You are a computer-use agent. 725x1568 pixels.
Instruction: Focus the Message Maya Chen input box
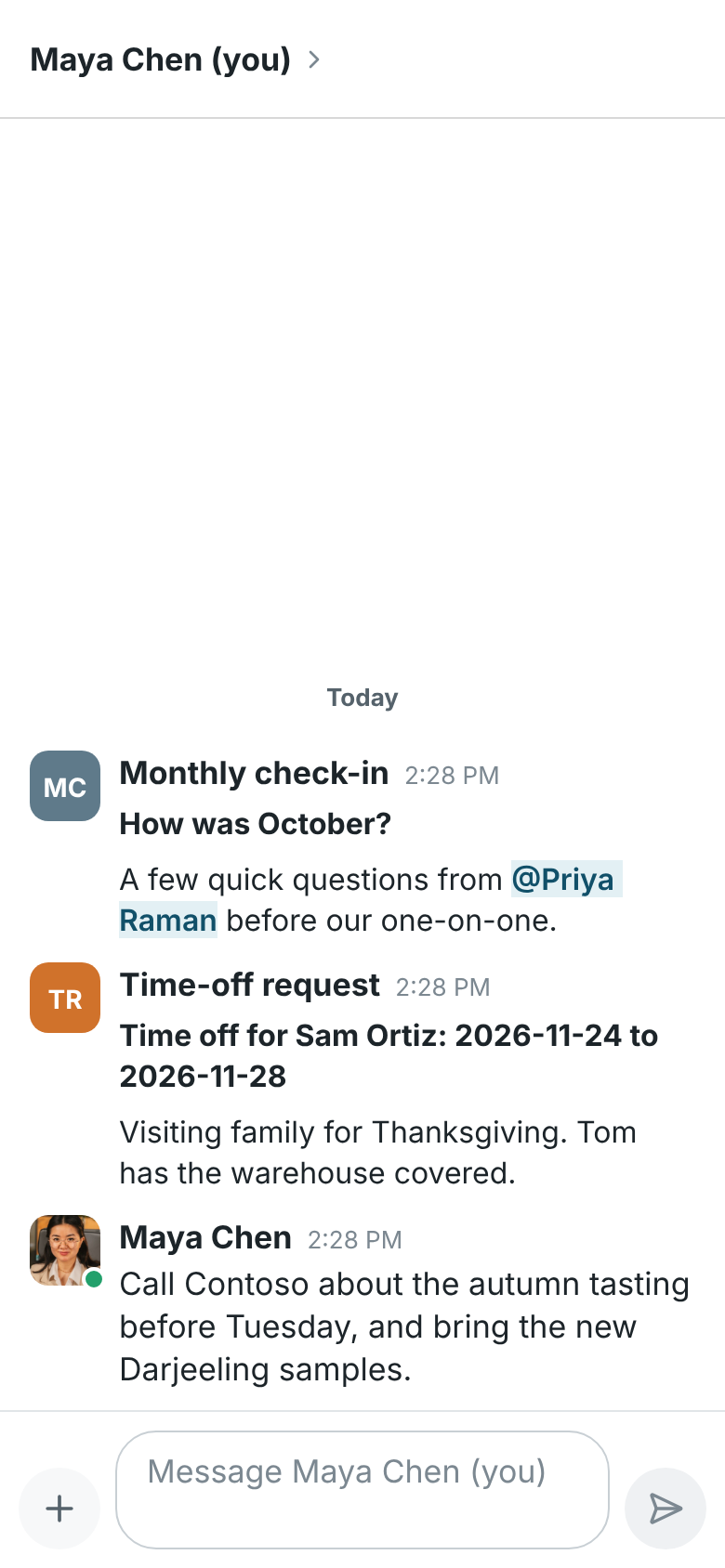[x=362, y=1490]
